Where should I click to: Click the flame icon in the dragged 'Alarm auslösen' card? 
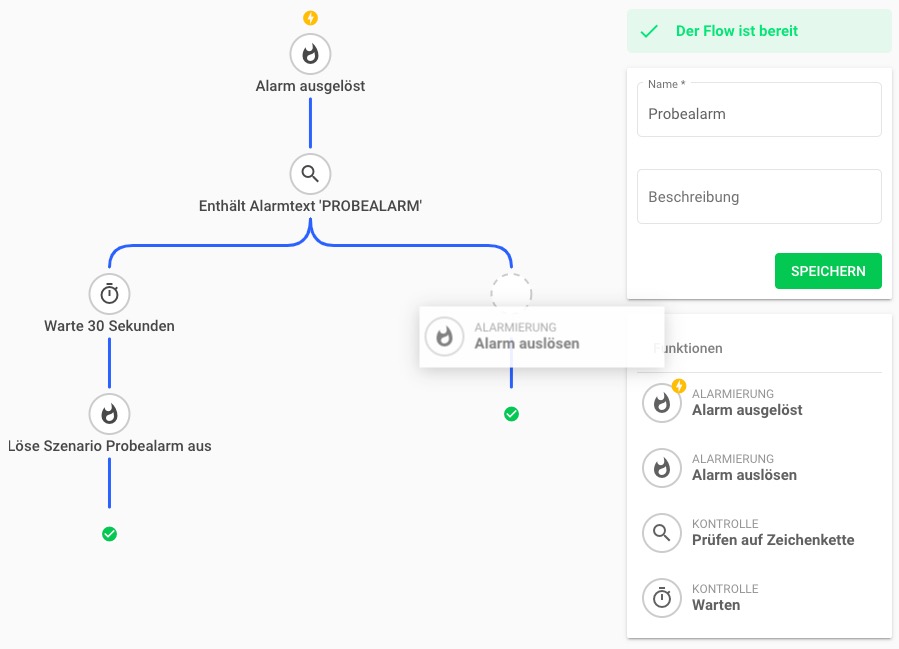[x=445, y=336]
